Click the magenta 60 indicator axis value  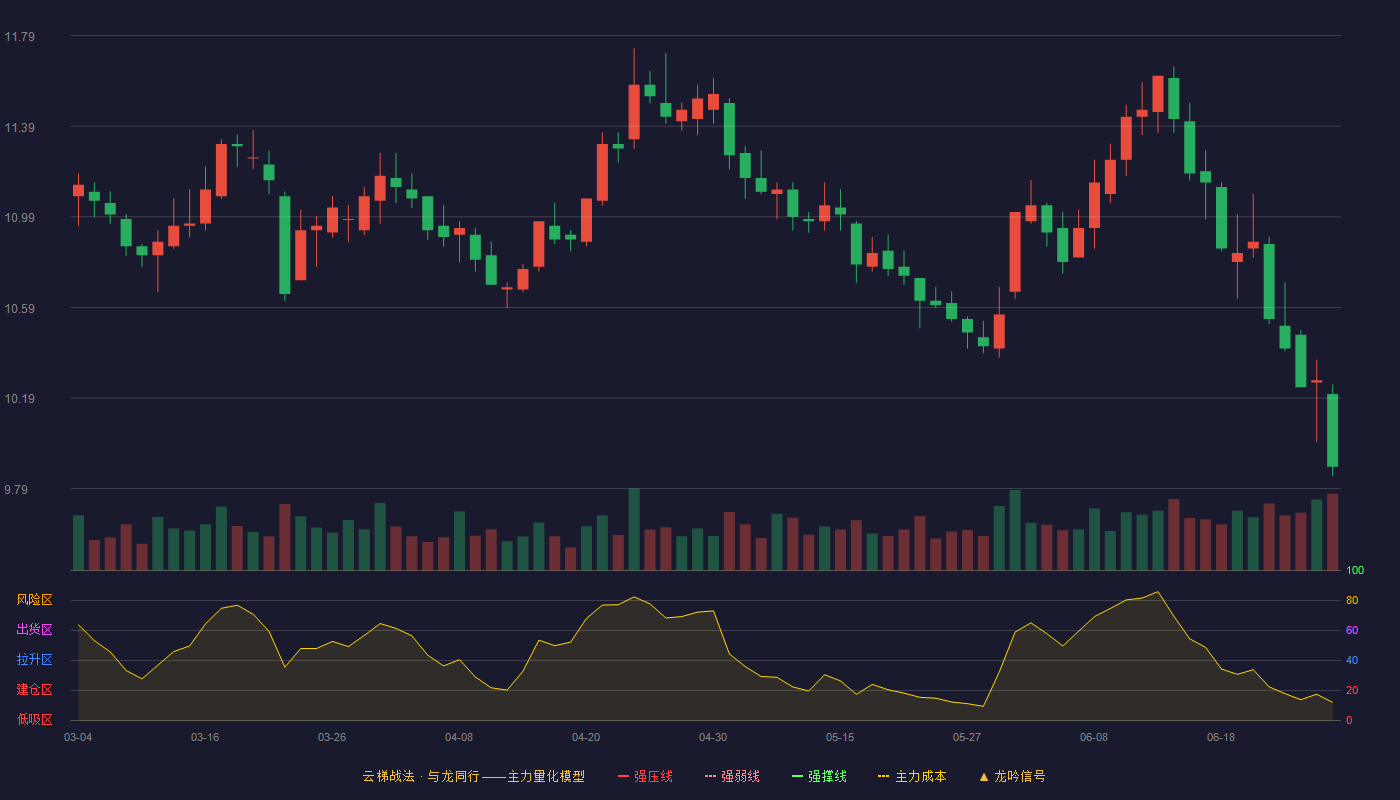coord(1352,631)
